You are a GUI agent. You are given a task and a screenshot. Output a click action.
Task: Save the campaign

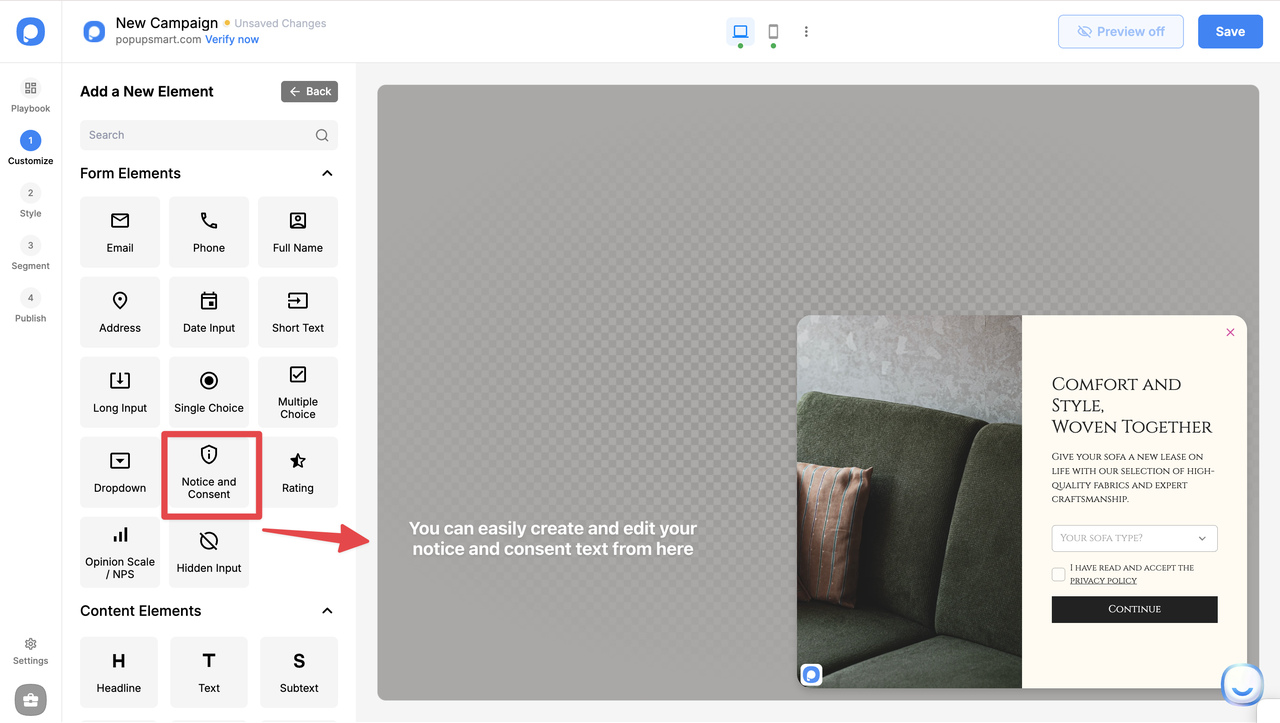[1230, 31]
